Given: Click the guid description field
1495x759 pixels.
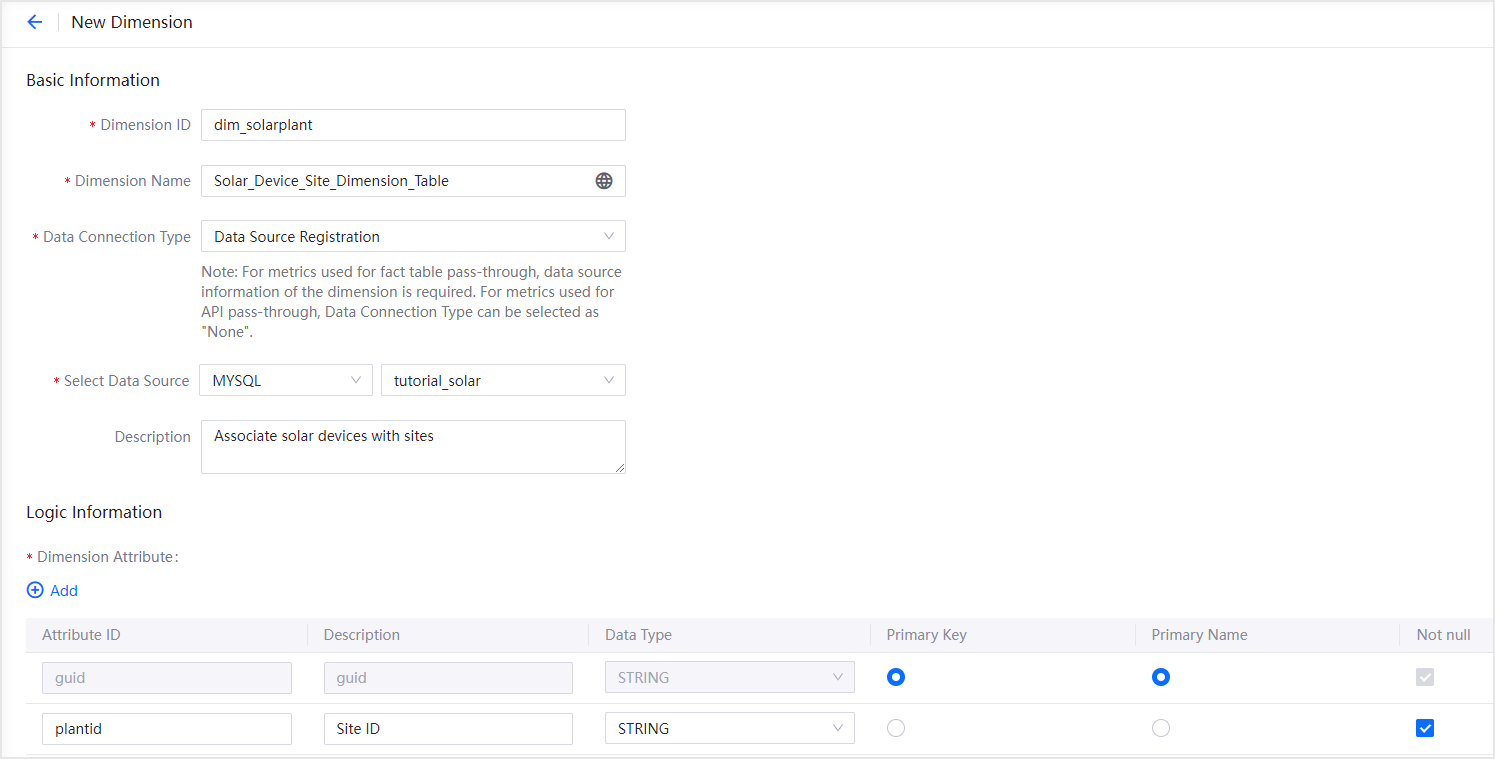Looking at the screenshot, I should tap(448, 677).
